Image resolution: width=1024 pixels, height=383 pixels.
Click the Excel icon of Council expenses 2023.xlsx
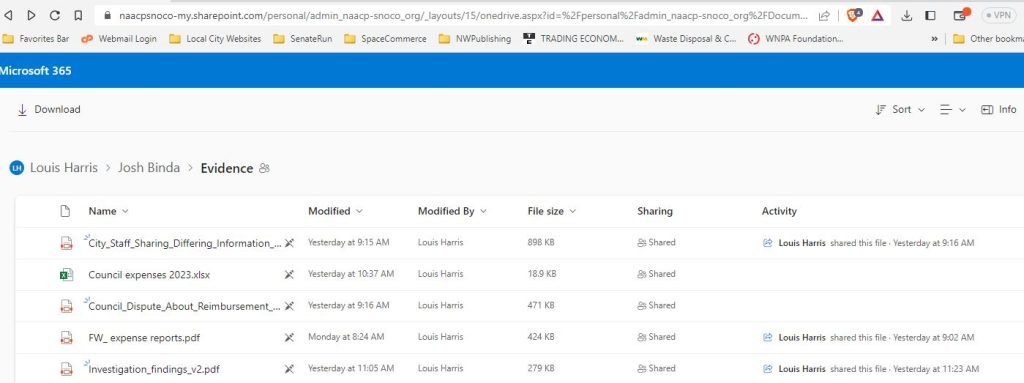(x=66, y=275)
